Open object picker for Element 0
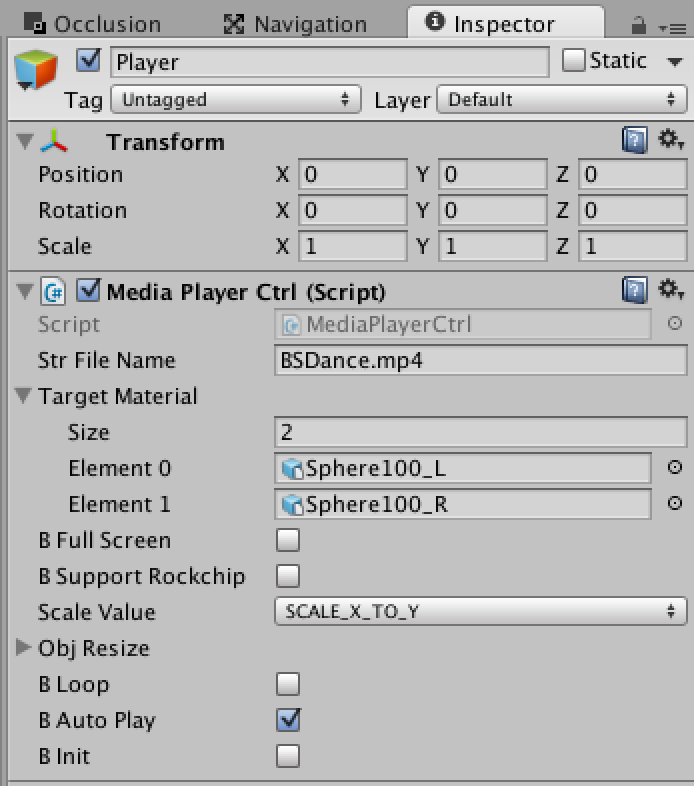Image resolution: width=694 pixels, height=786 pixels. (674, 467)
